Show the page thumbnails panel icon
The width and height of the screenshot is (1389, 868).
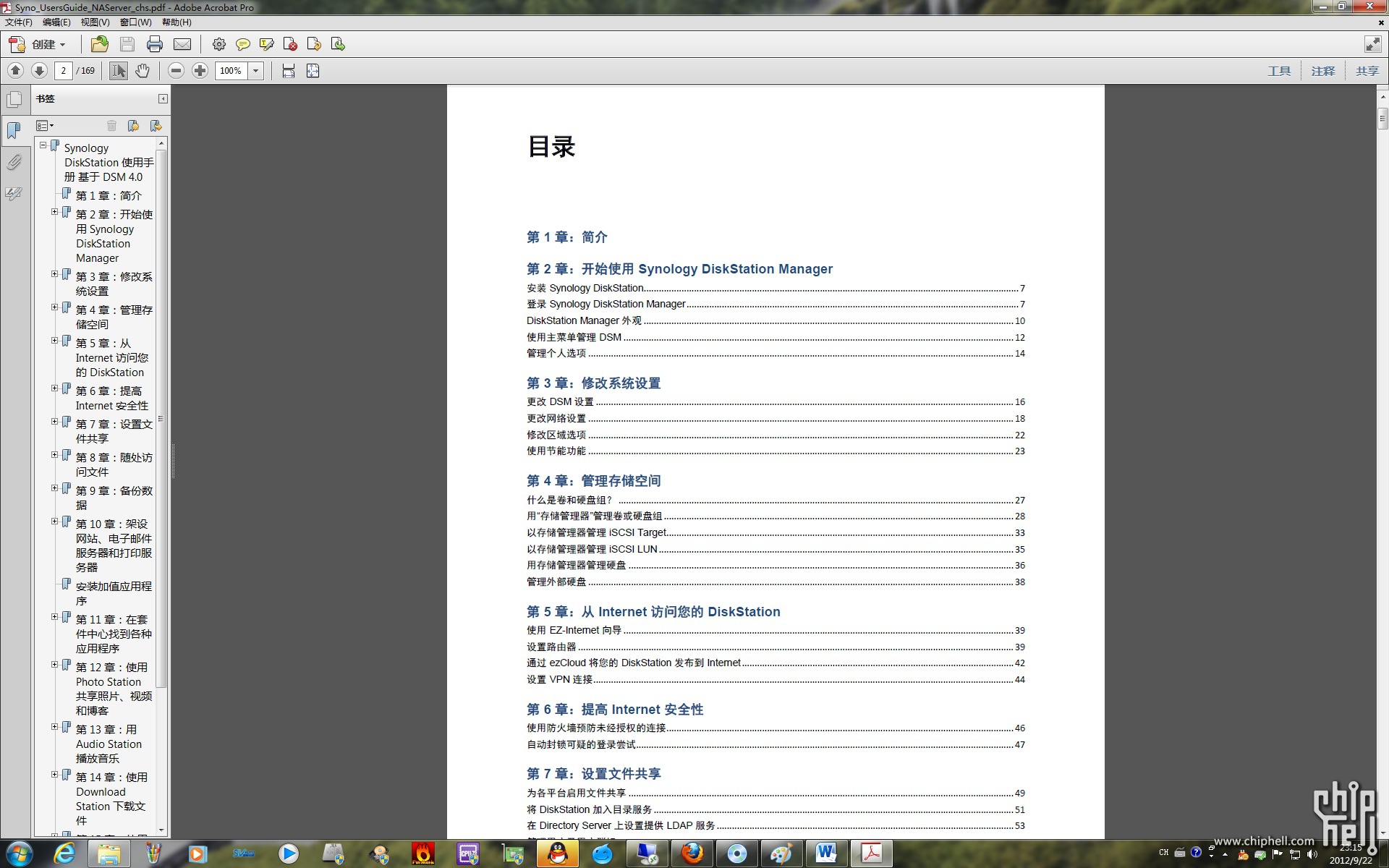coord(14,99)
